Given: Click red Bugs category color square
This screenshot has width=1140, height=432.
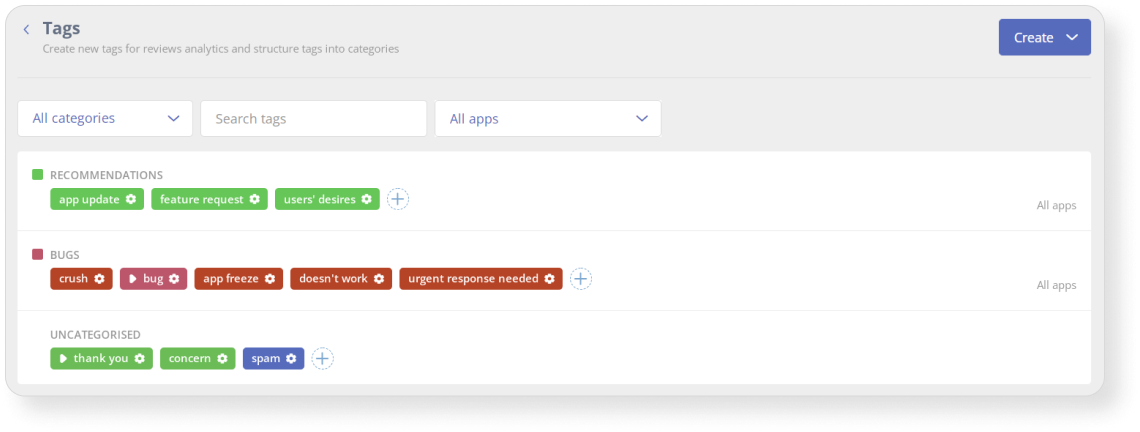Looking at the screenshot, I should (x=38, y=255).
